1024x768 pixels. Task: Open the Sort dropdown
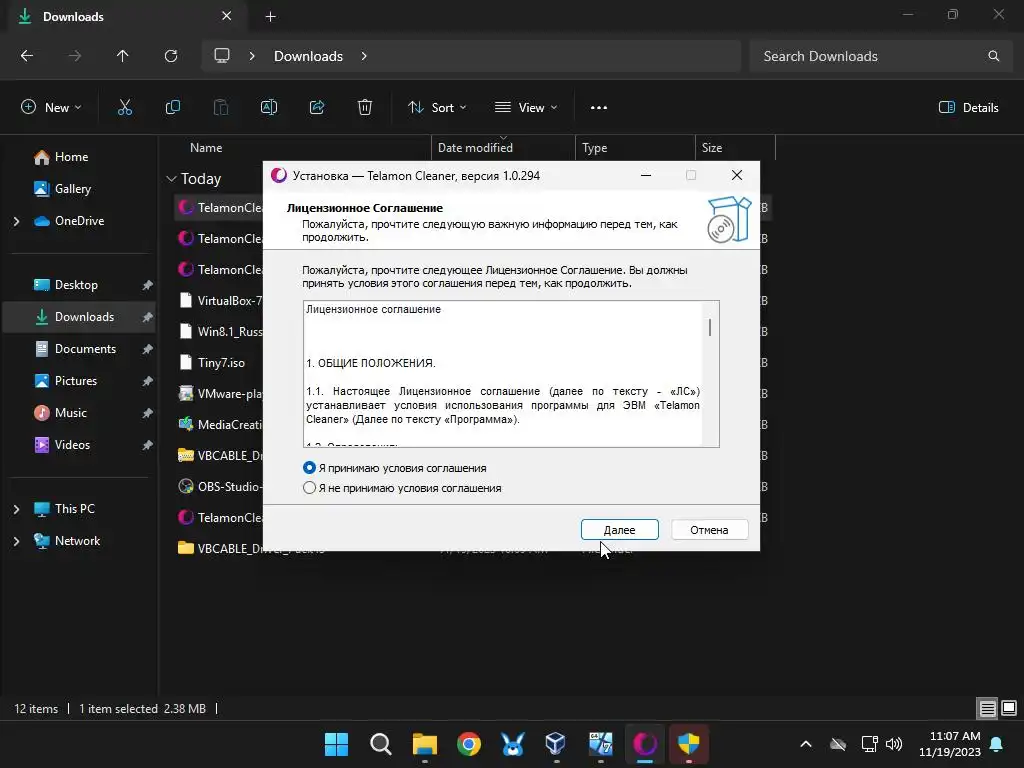(x=437, y=107)
